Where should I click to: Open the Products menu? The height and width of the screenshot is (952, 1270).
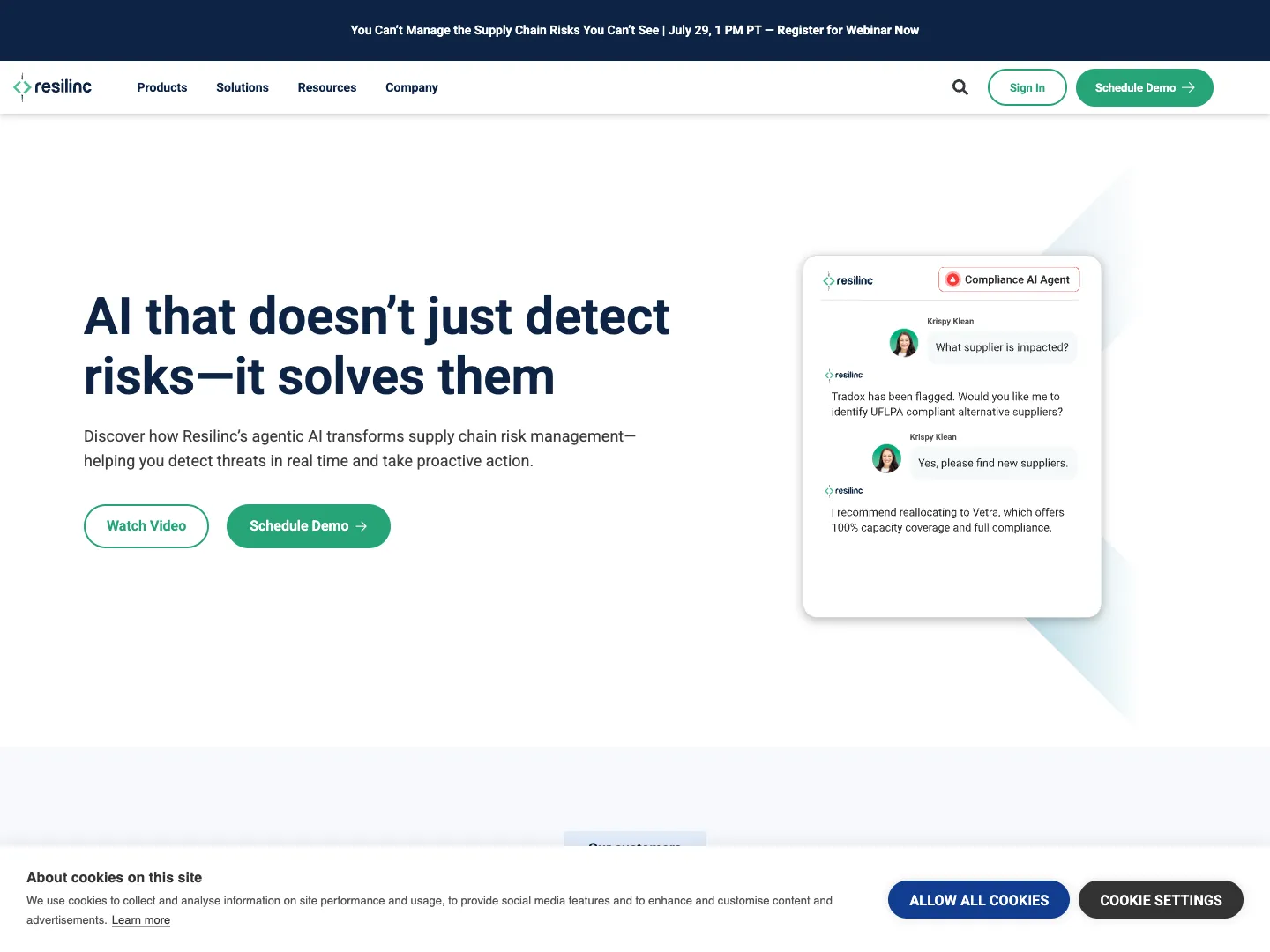click(162, 87)
